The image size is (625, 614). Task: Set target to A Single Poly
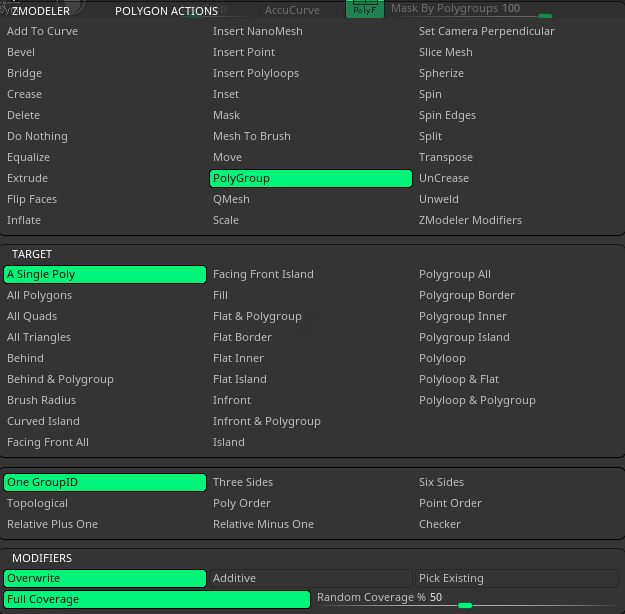click(105, 274)
